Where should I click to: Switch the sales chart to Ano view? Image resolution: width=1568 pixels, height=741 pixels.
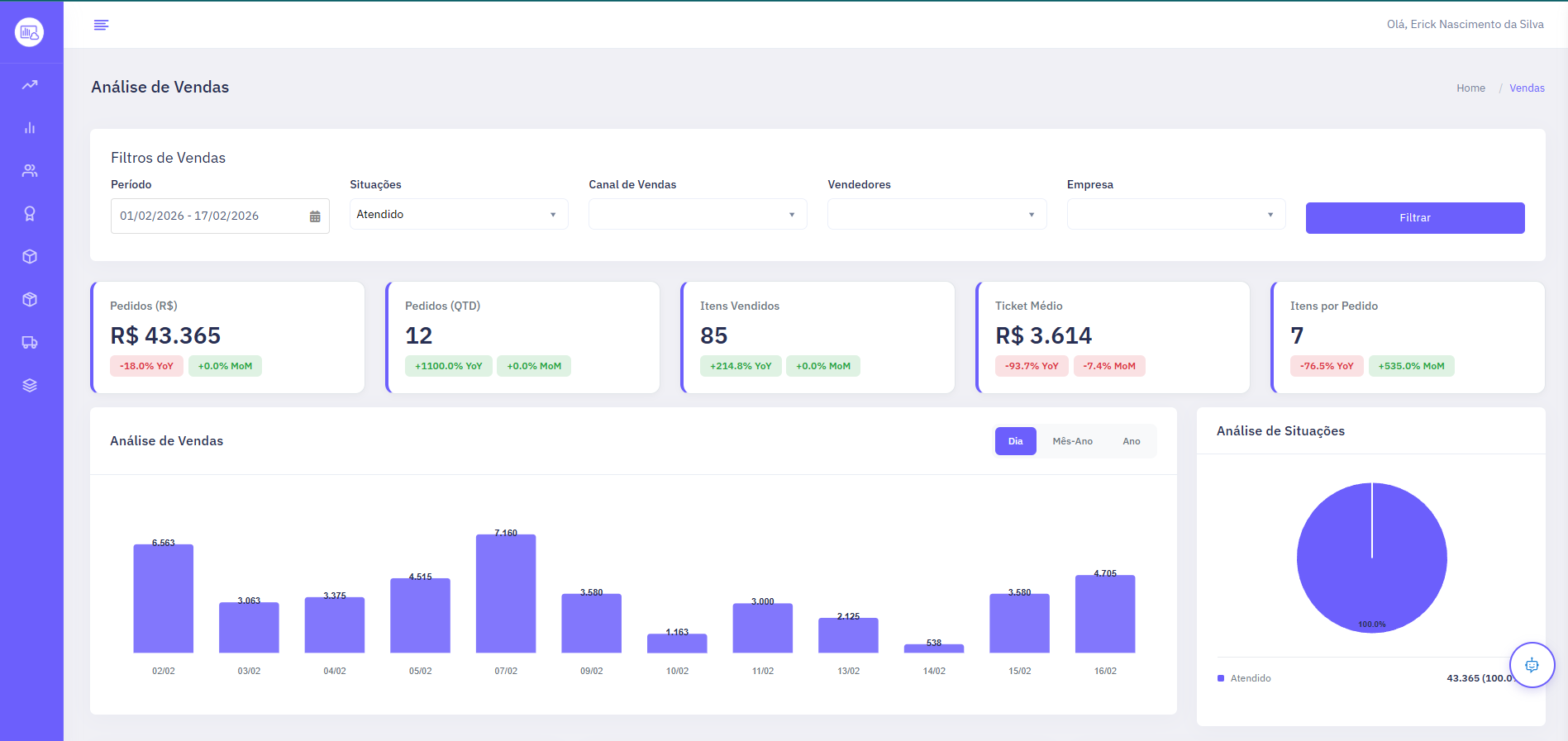click(1131, 441)
